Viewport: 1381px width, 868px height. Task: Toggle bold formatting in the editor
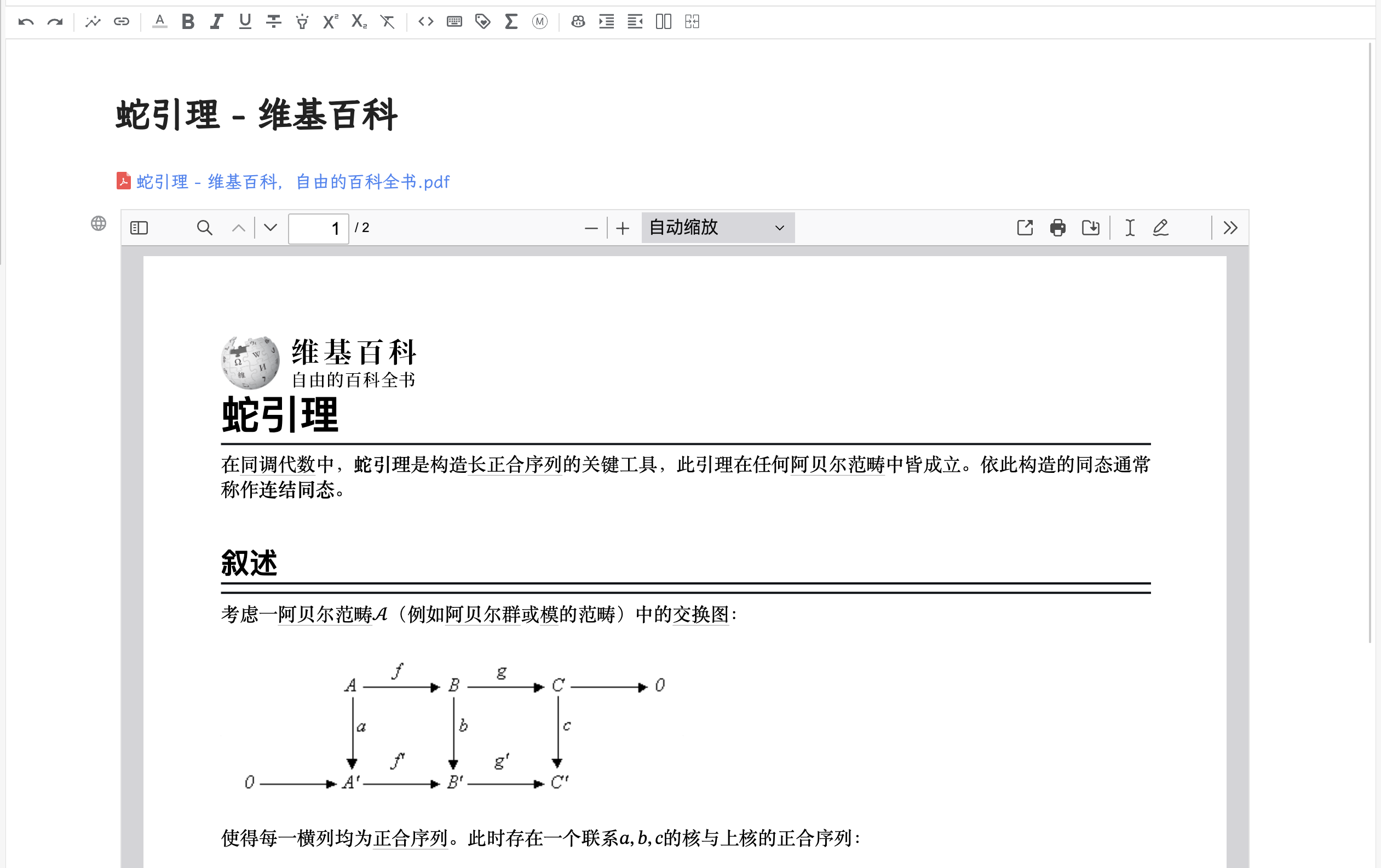coord(187,21)
